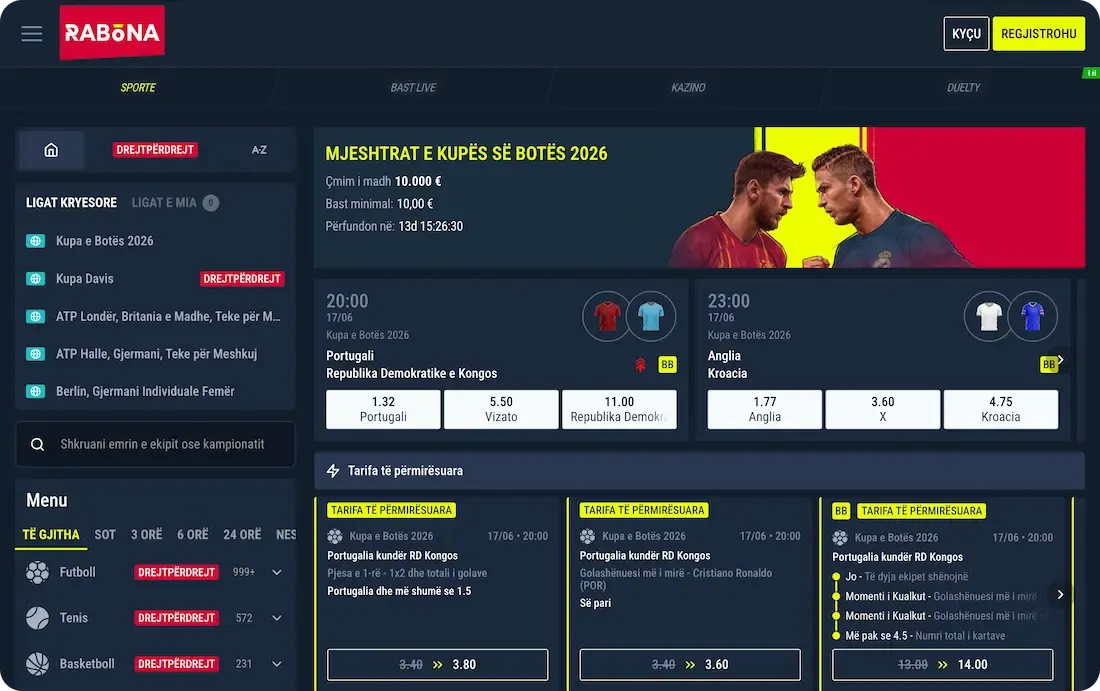Click DREJTPËRDREJT badge in Futboll row

click(176, 572)
